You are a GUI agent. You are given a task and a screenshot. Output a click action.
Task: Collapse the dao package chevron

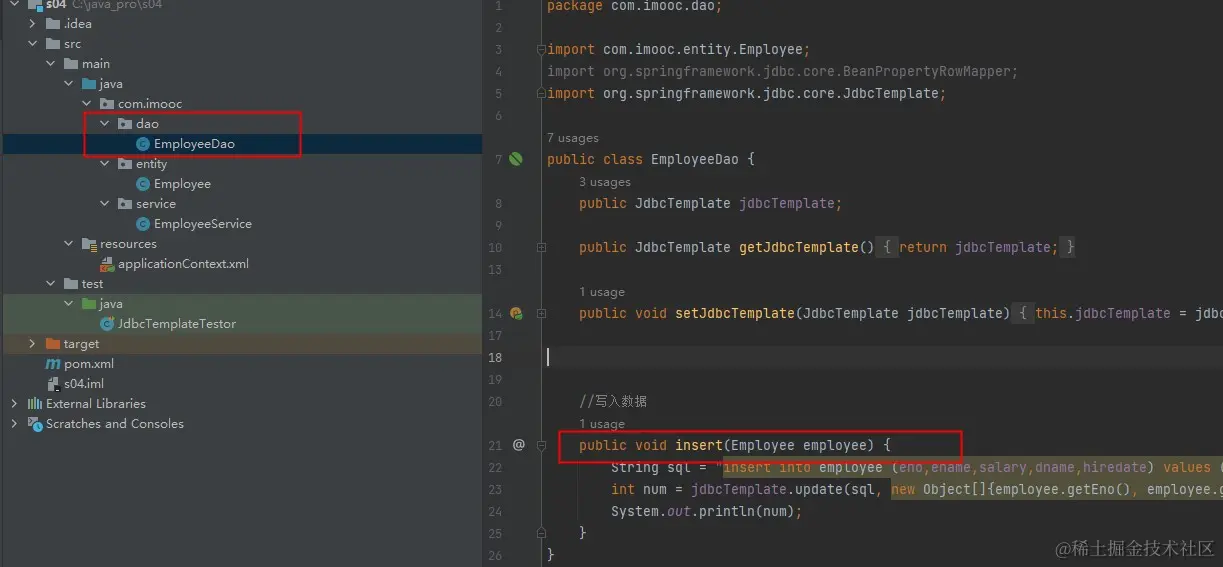[105, 124]
